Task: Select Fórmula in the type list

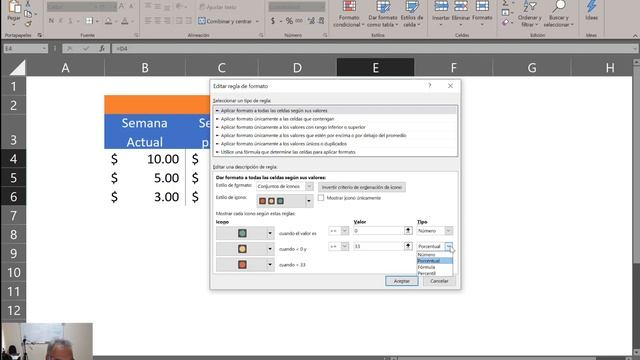Action: (x=435, y=267)
